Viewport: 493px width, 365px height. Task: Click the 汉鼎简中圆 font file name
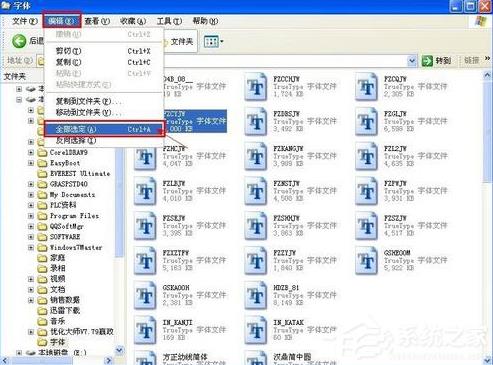click(292, 357)
